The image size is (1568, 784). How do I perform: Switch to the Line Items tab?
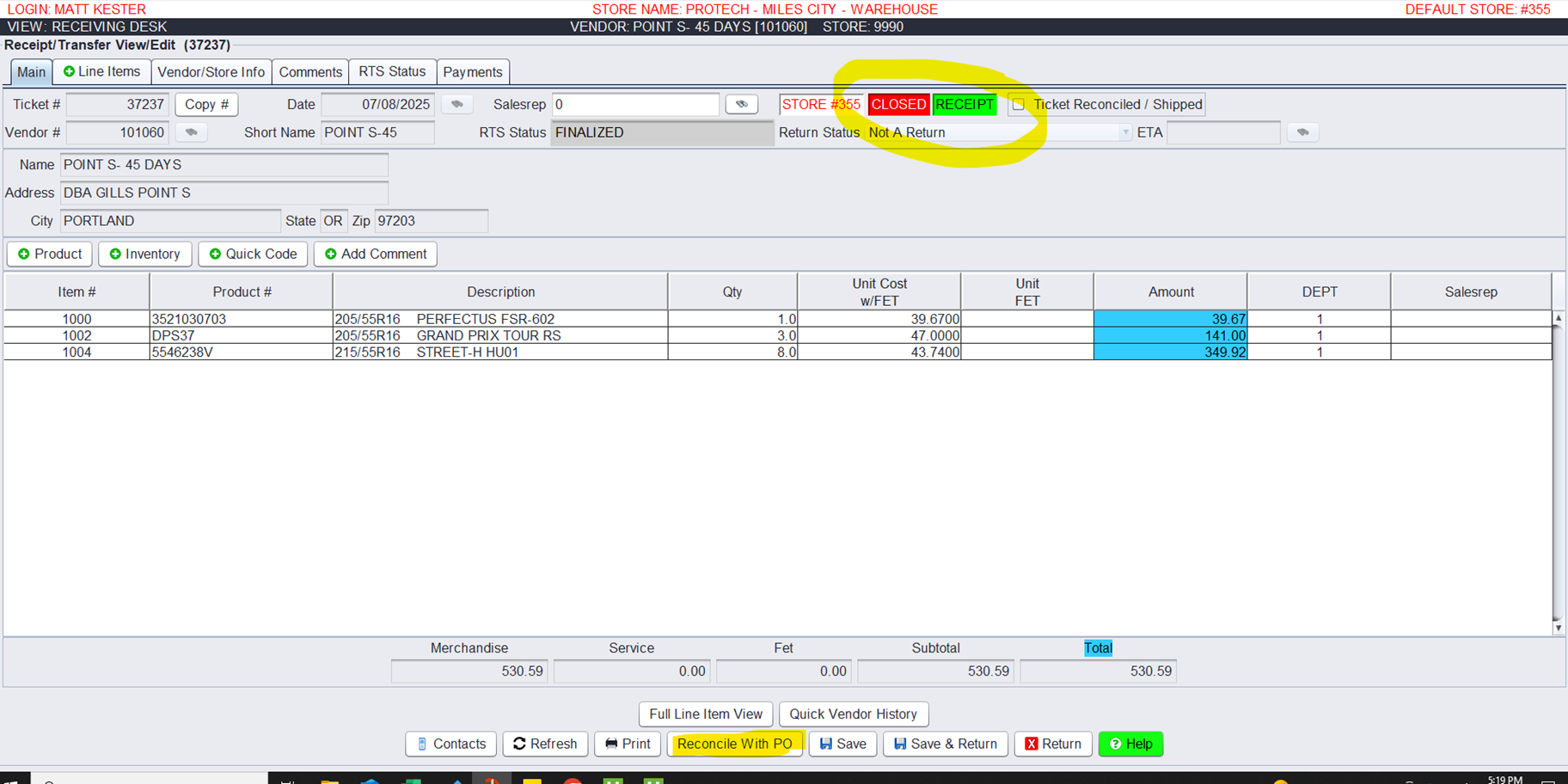coord(101,72)
